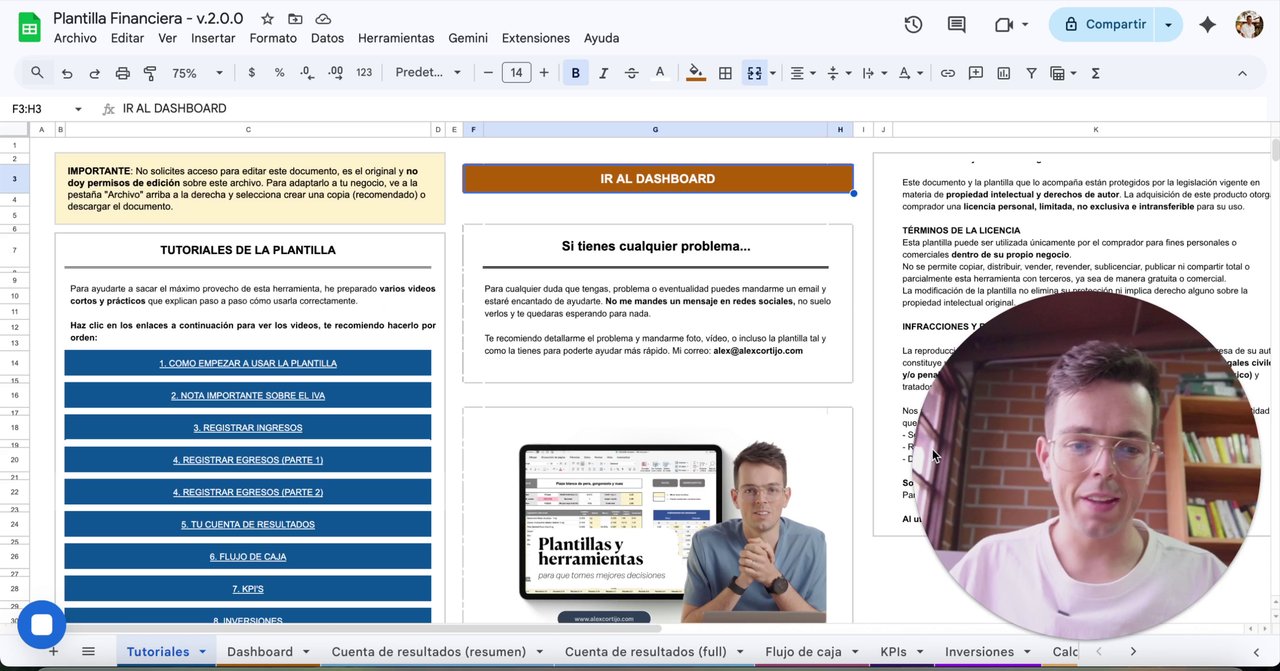Click the create filter funnel icon
Image resolution: width=1280 pixels, height=671 pixels.
tap(1030, 73)
